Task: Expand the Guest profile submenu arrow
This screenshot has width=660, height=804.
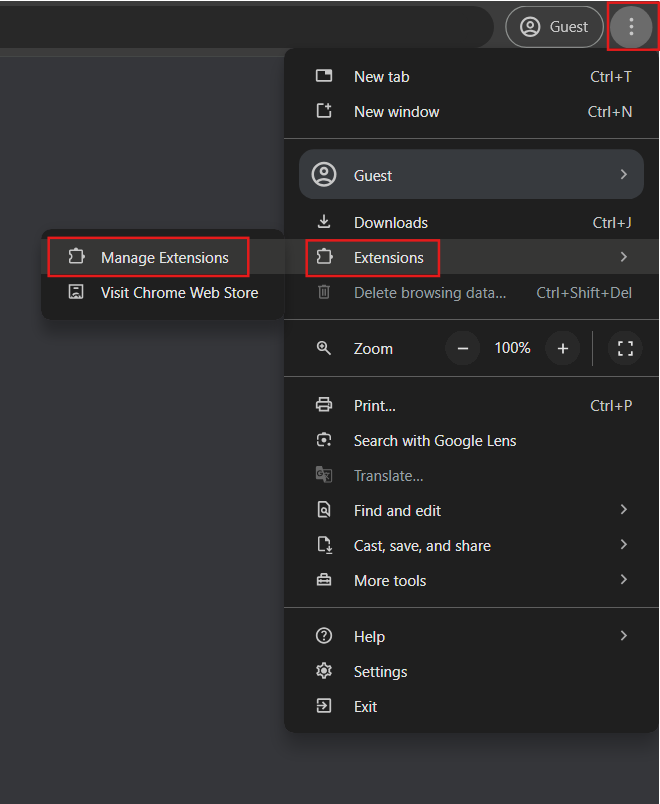Action: (x=624, y=175)
